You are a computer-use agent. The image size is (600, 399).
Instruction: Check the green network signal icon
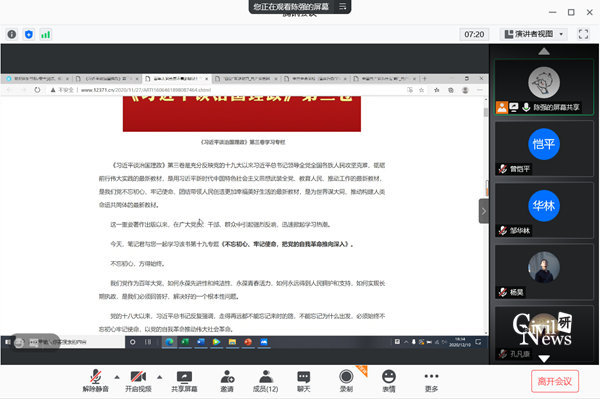pyautogui.click(x=46, y=34)
